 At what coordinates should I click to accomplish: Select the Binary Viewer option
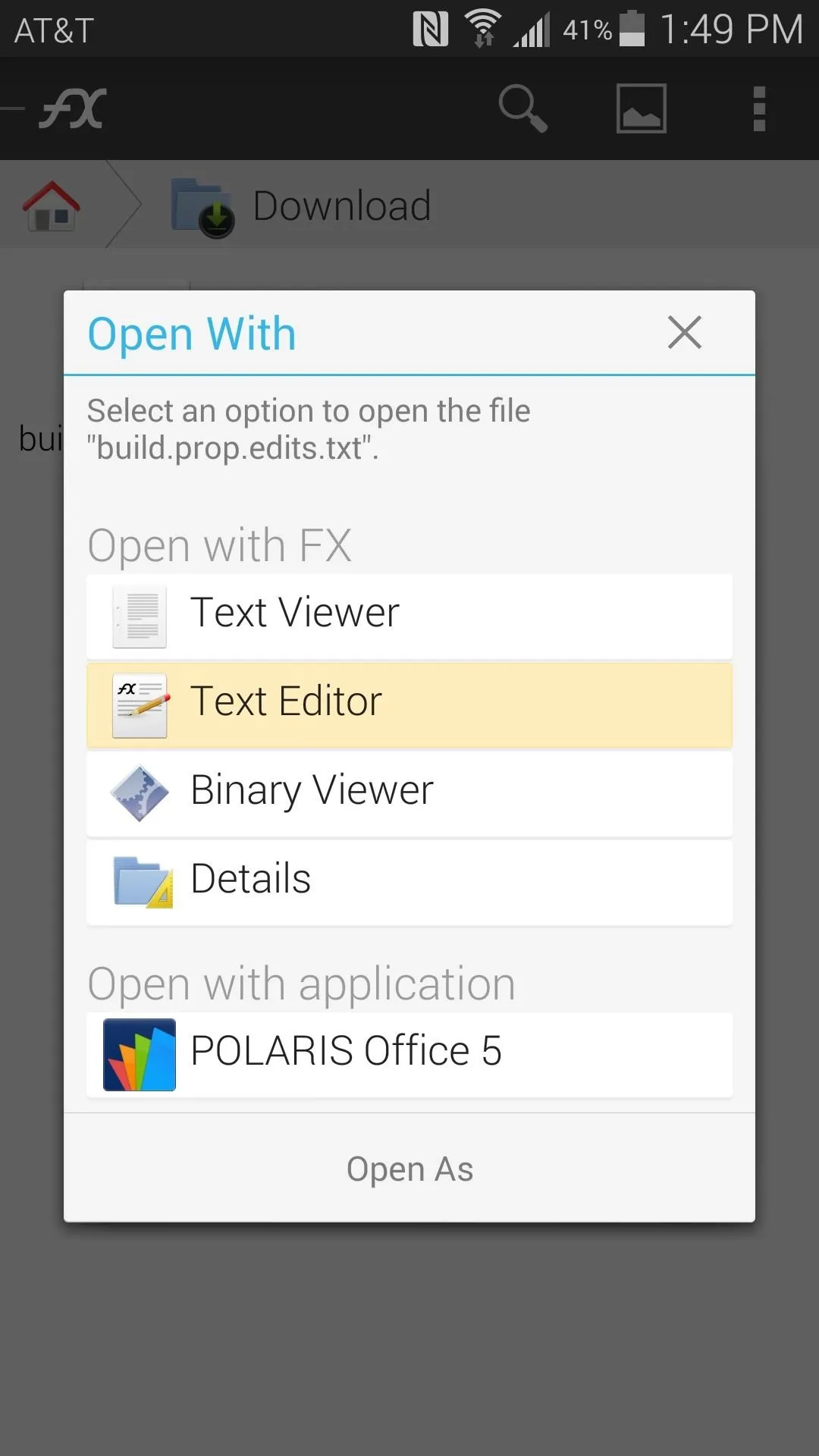pos(409,794)
